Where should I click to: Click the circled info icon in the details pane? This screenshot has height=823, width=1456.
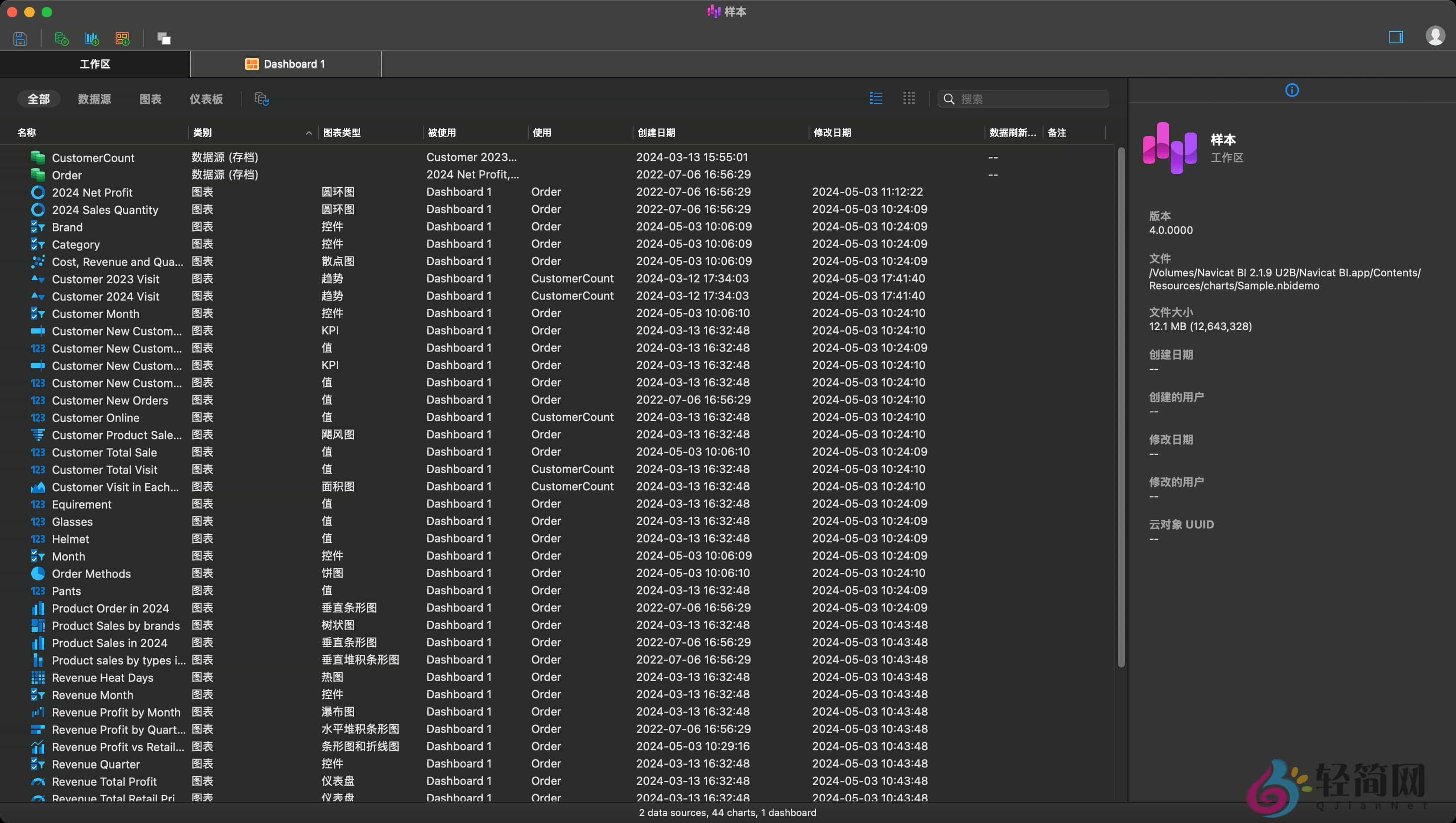pyautogui.click(x=1292, y=90)
